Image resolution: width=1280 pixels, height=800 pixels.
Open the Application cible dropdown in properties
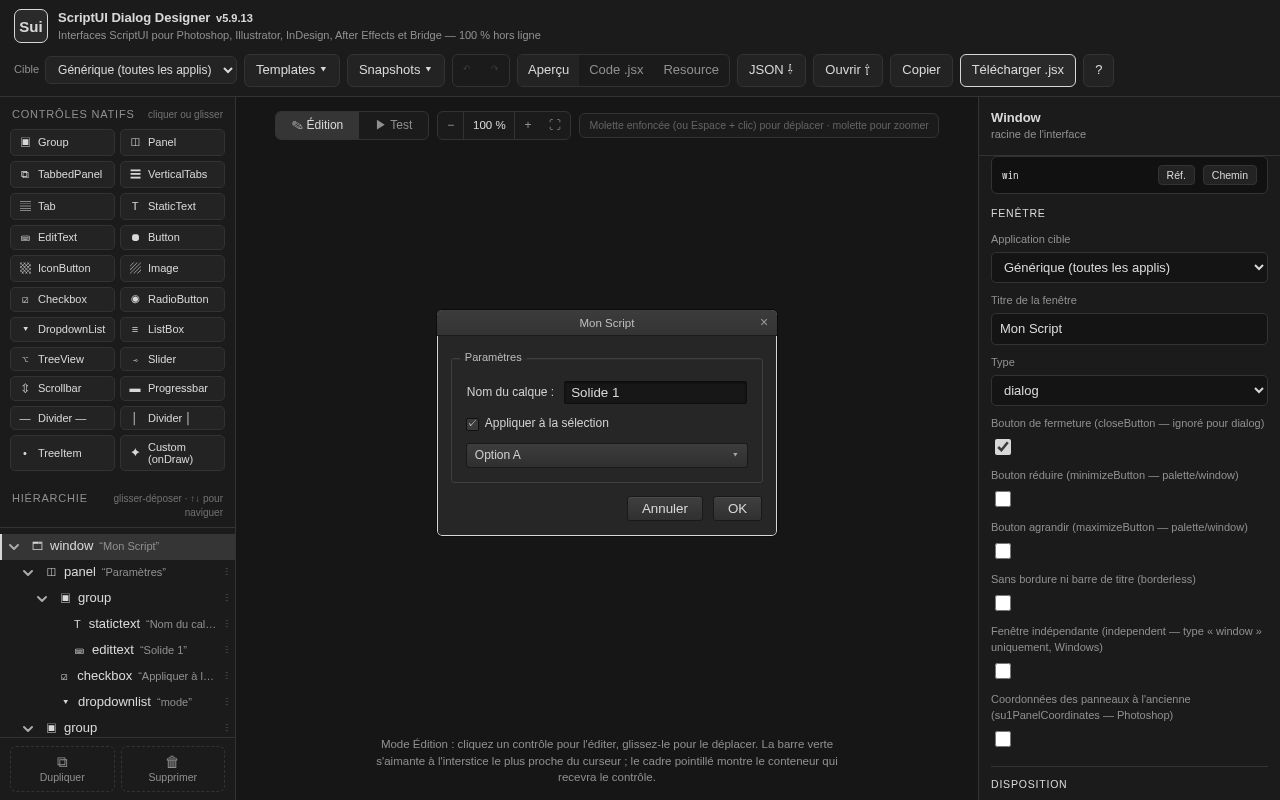point(1129,267)
